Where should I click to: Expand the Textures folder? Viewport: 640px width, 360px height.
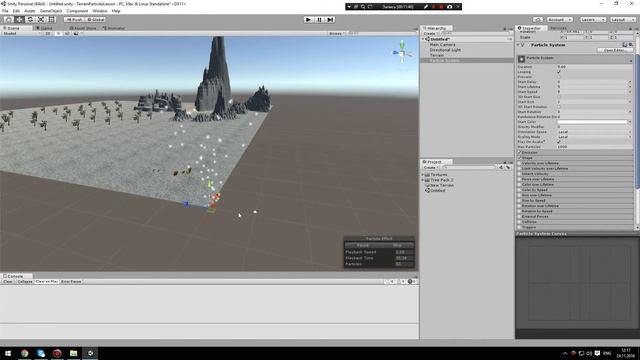coord(423,175)
